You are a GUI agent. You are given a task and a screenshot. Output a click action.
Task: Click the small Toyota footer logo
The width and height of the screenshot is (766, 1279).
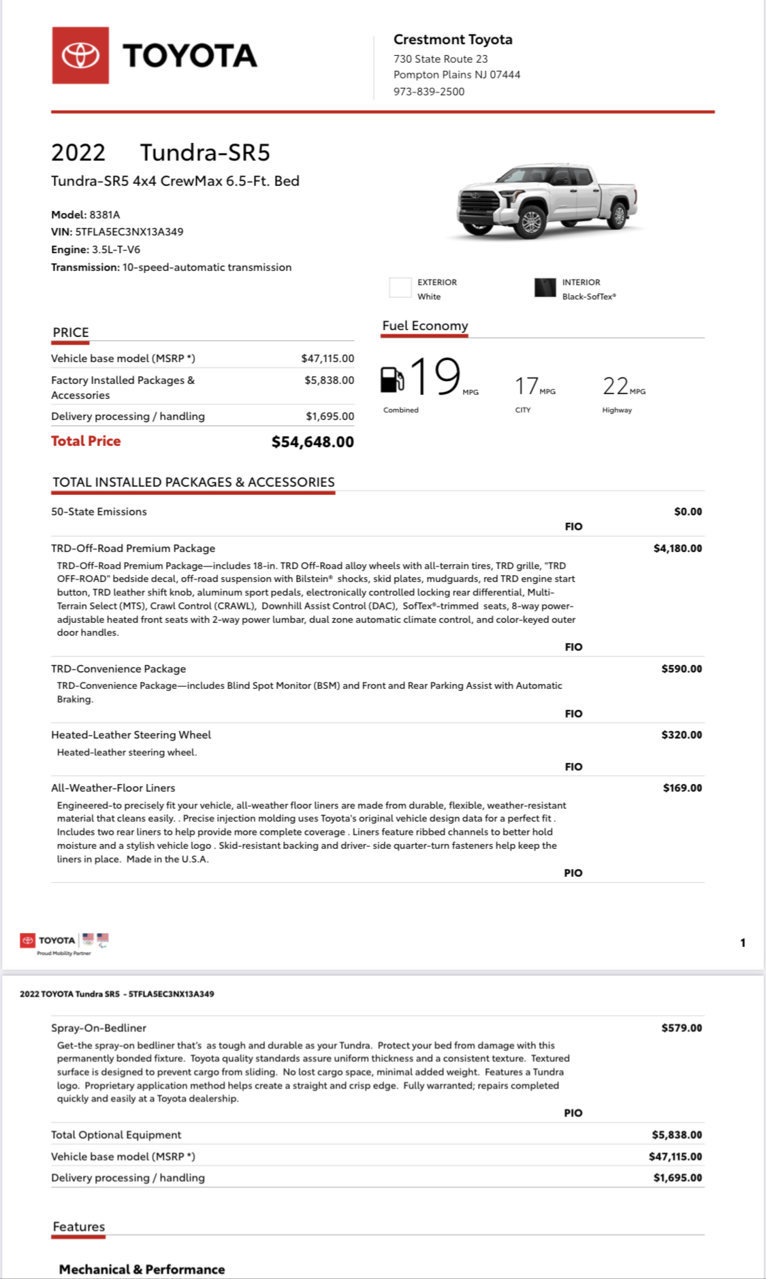(47, 940)
